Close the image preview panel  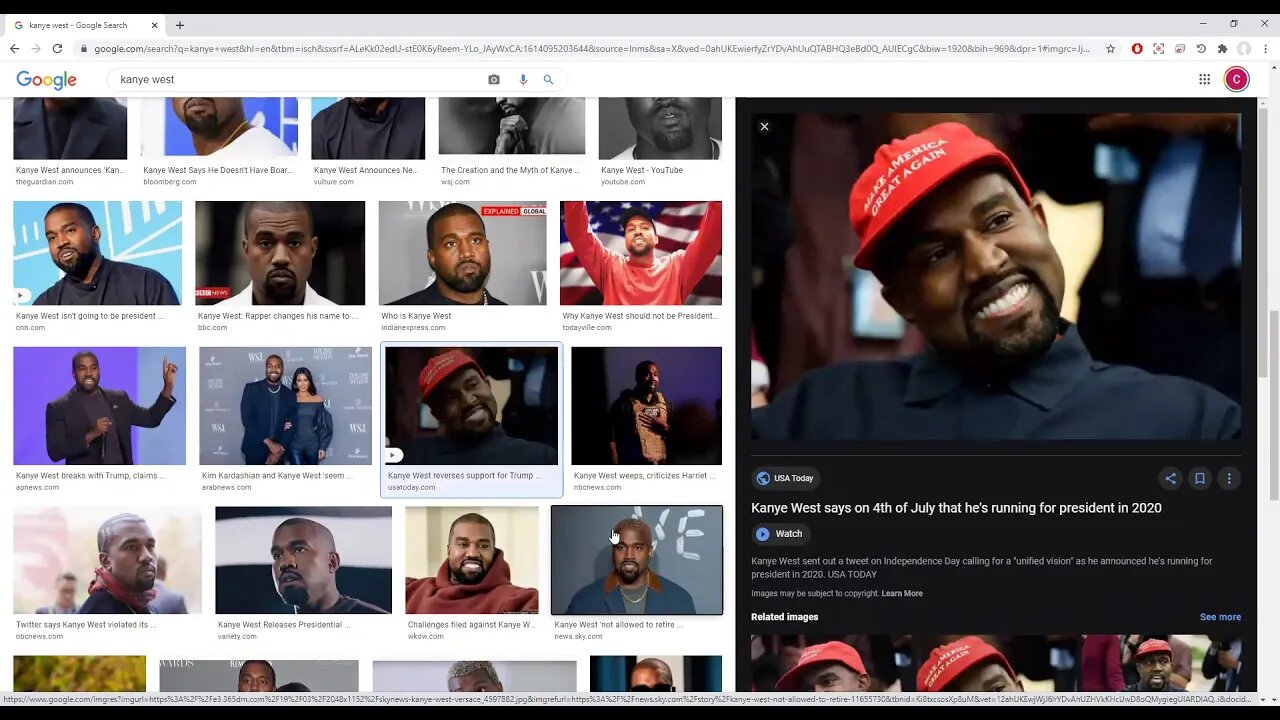[x=764, y=127]
